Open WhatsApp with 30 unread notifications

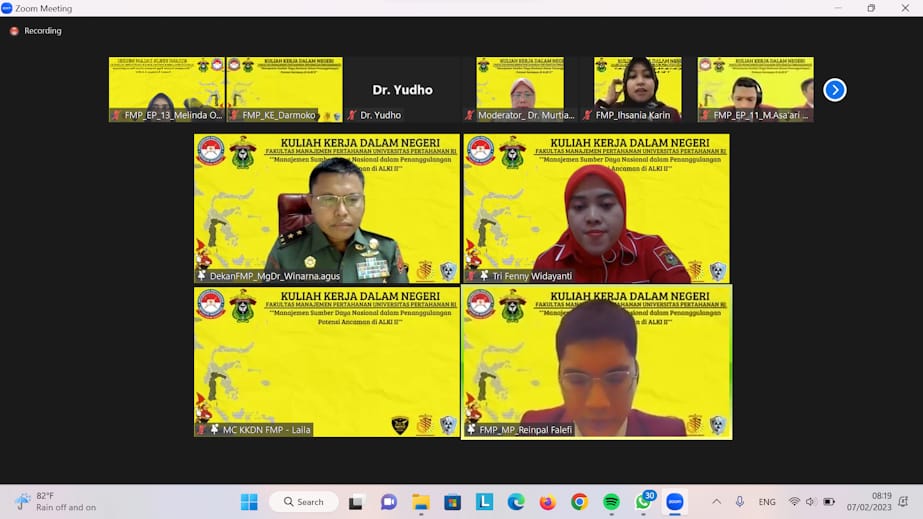[x=643, y=502]
